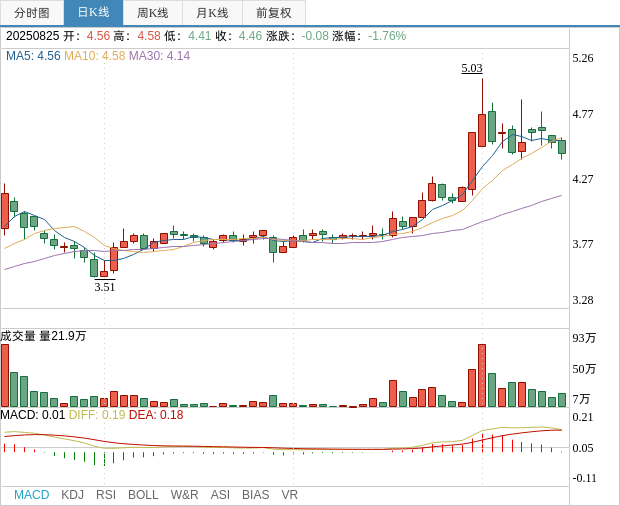Screen dimensions: 620x506
Task: Click the 4.27 price axis label
Action: click(x=583, y=179)
